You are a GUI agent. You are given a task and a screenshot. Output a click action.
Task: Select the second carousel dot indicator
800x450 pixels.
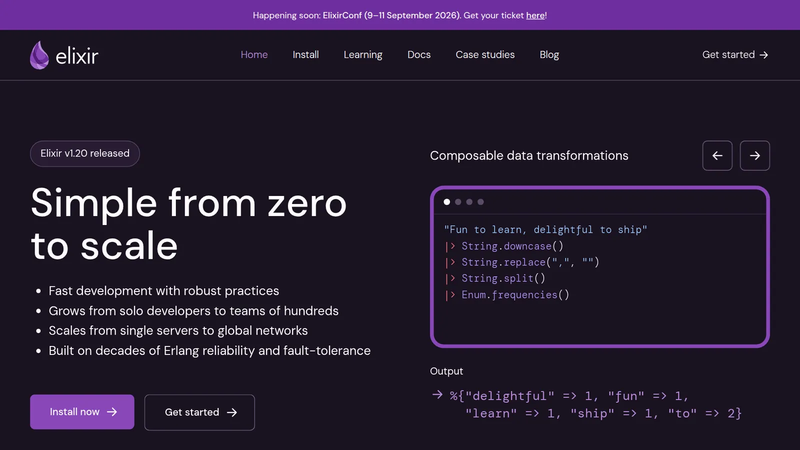click(458, 202)
